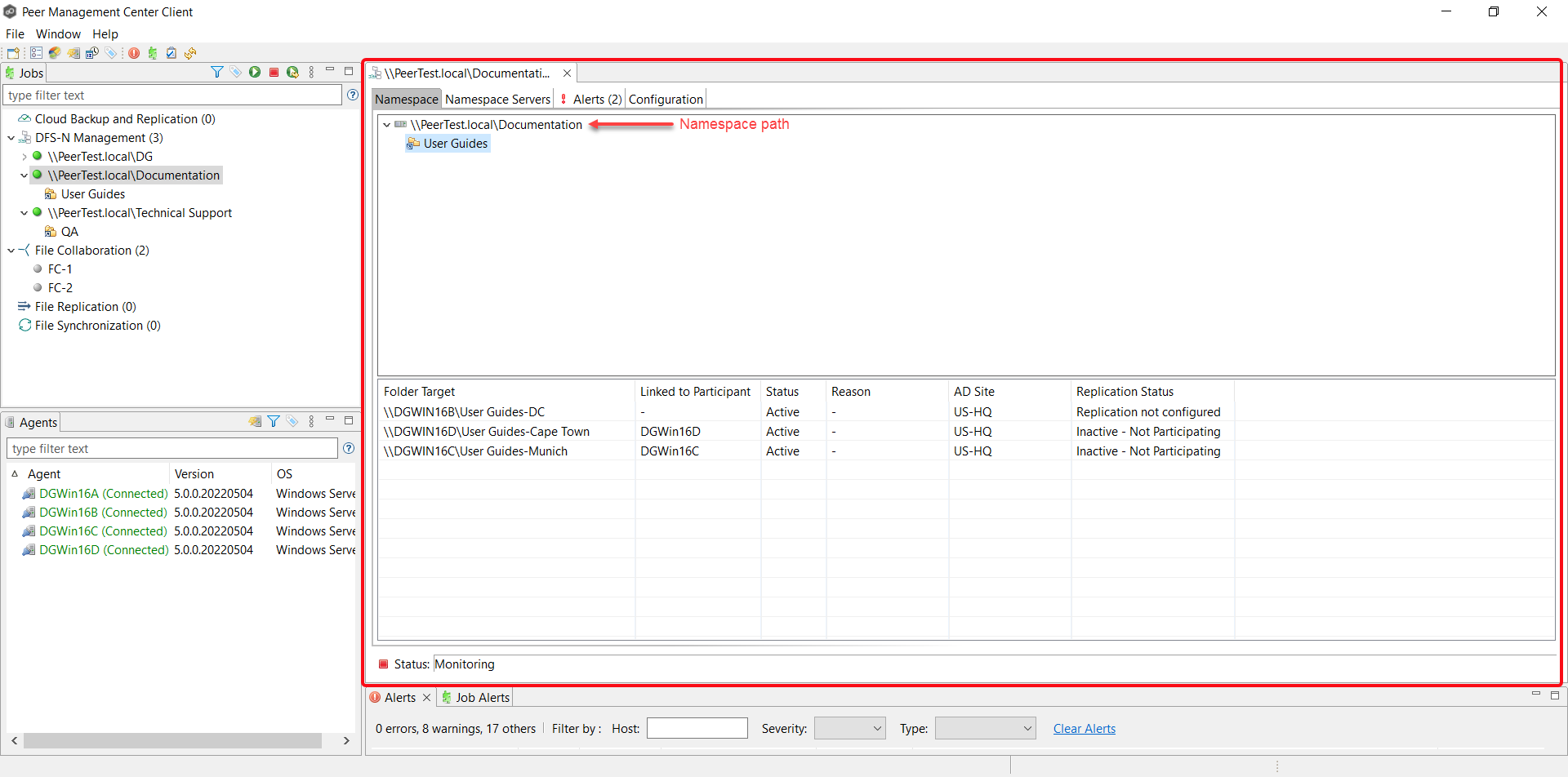Select Cloud Backup and Replication (0)
The width and height of the screenshot is (1568, 777).
(125, 119)
